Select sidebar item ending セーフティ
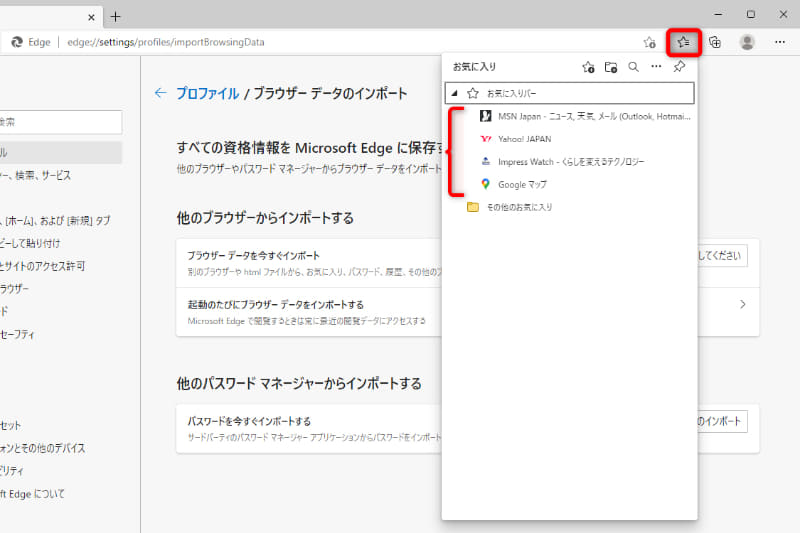 pos(17,335)
